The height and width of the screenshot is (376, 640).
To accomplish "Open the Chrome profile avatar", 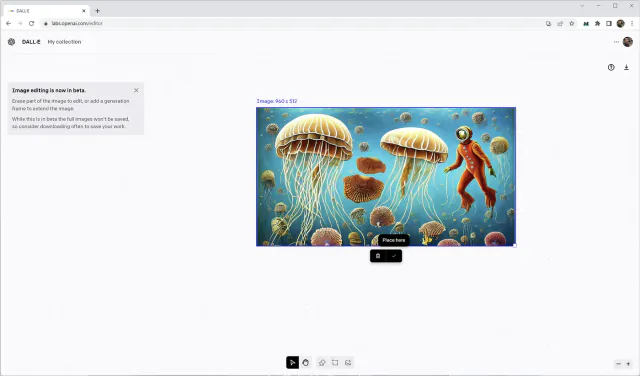I will pyautogui.click(x=620, y=24).
